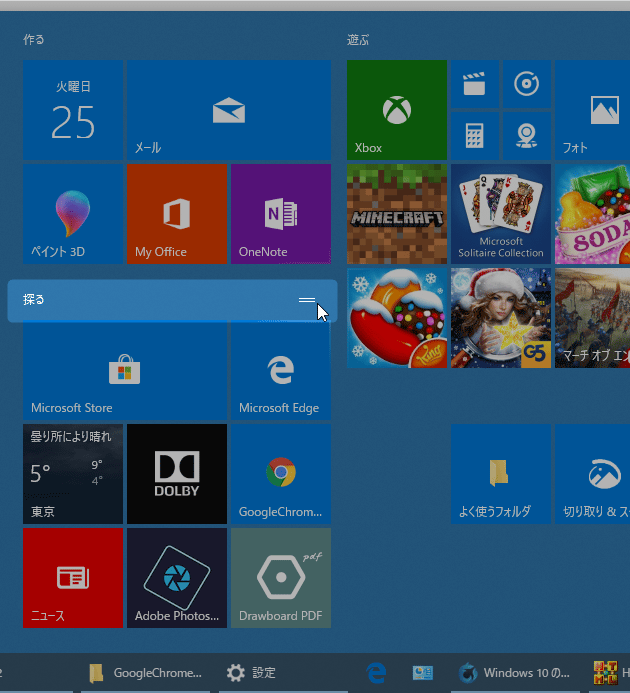
Task: Launch the GoogleChrome tile
Action: click(281, 474)
